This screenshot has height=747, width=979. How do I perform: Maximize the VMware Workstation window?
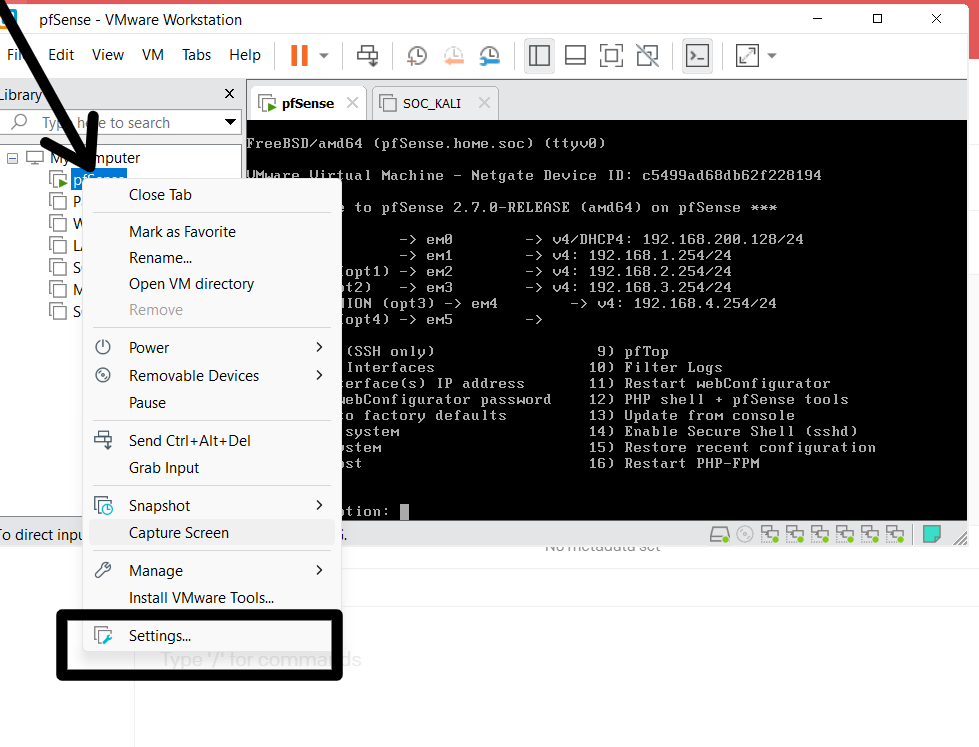[x=877, y=19]
